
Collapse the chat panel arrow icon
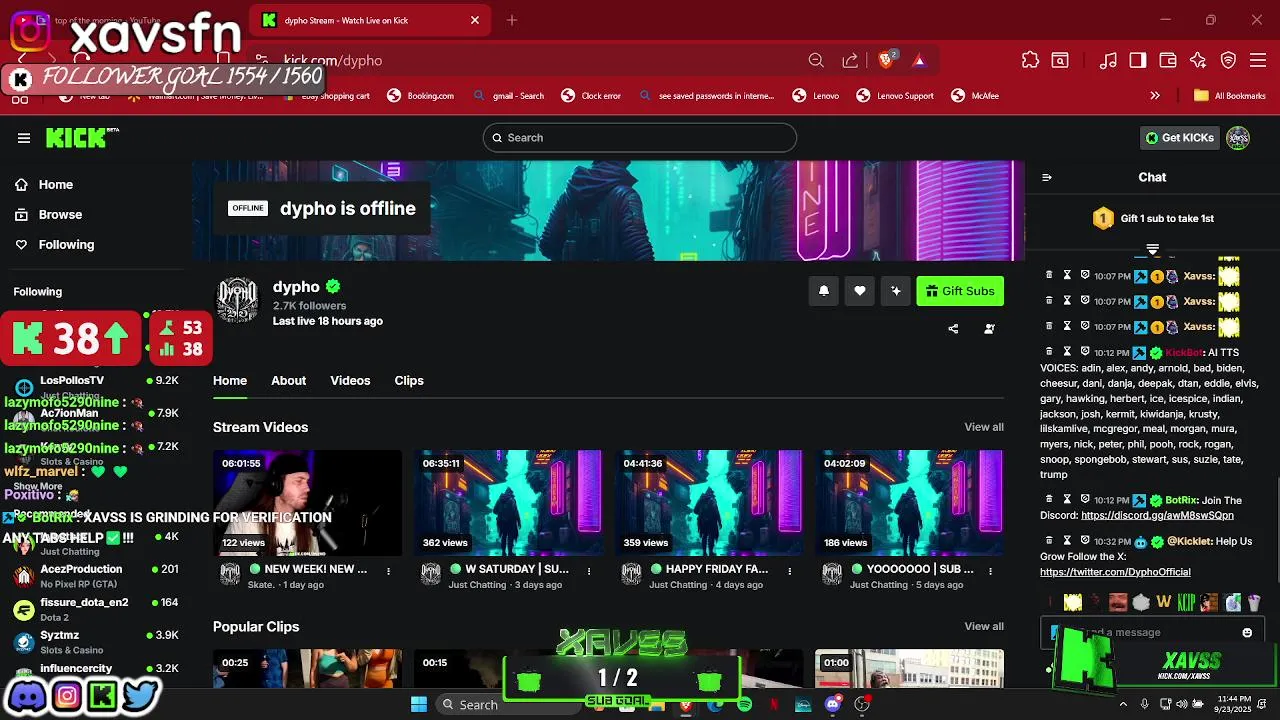coord(1047,177)
